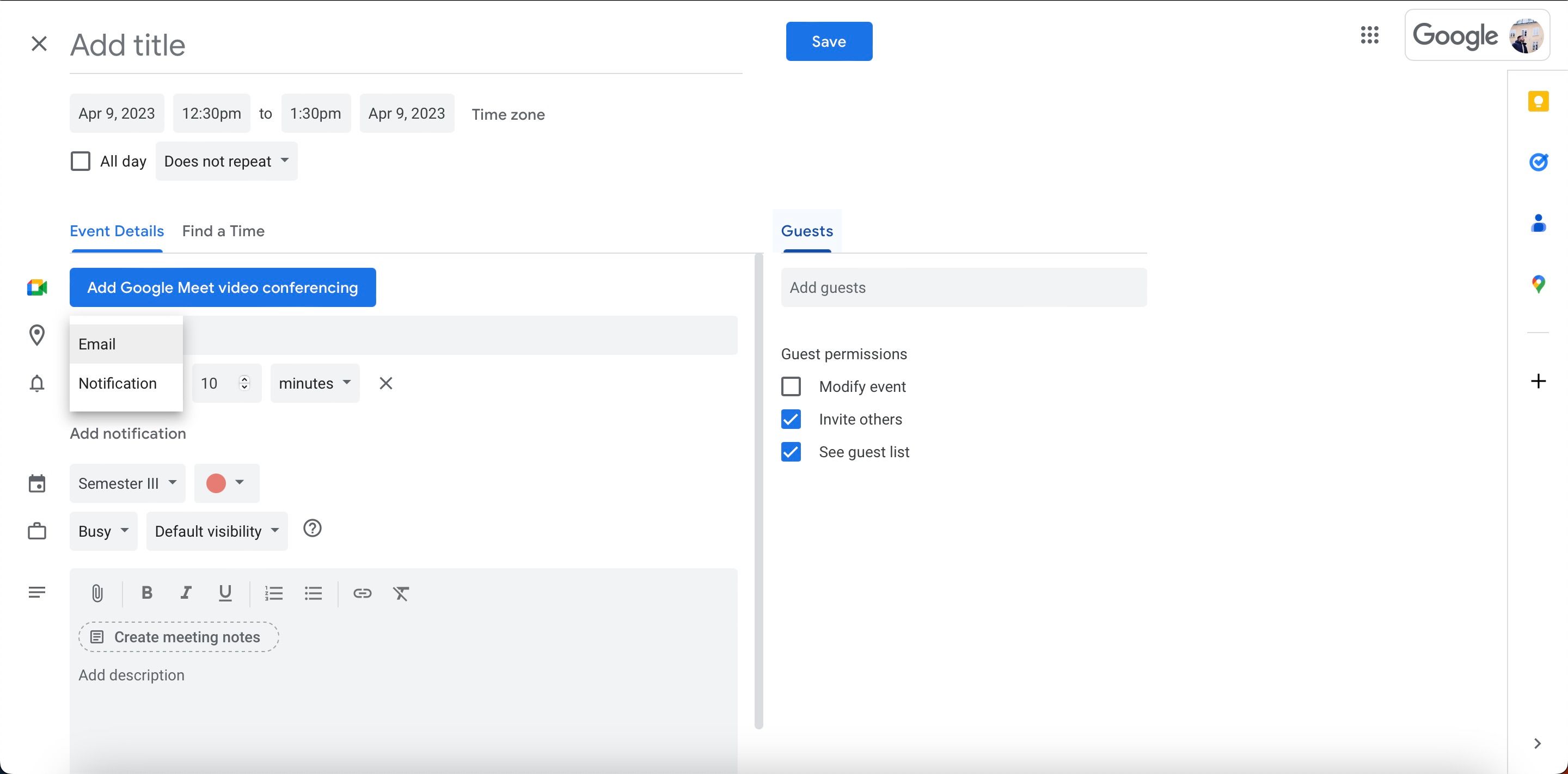Click the Bold formatting icon
Viewport: 1568px width, 774px height.
[146, 592]
